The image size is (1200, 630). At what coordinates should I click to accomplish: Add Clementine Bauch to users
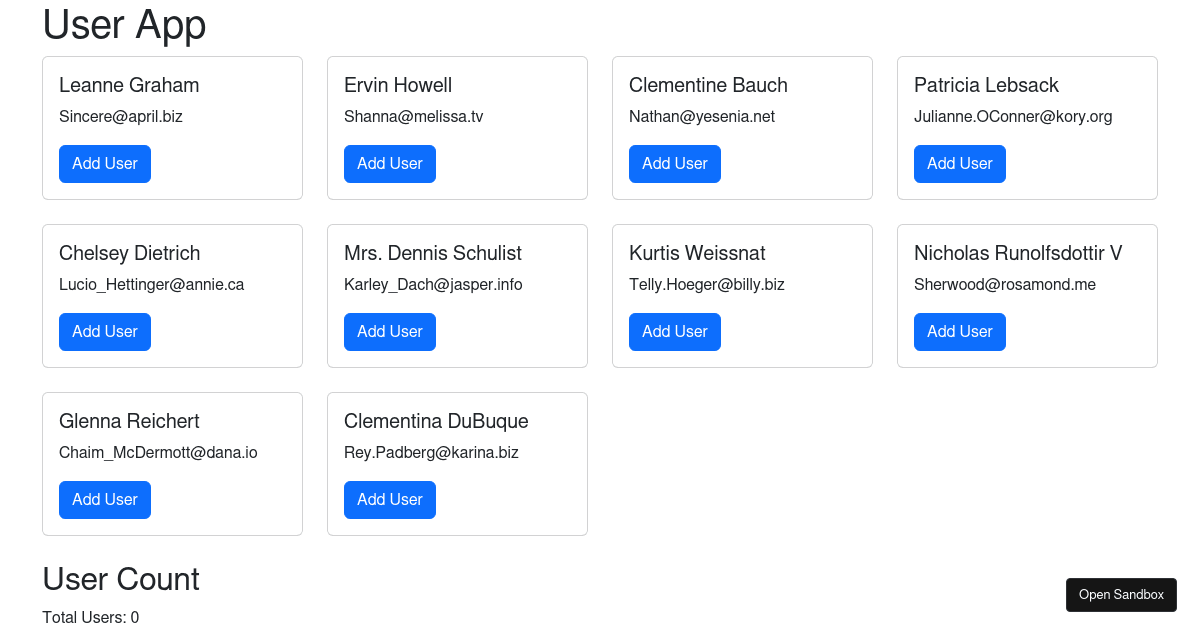pos(675,164)
